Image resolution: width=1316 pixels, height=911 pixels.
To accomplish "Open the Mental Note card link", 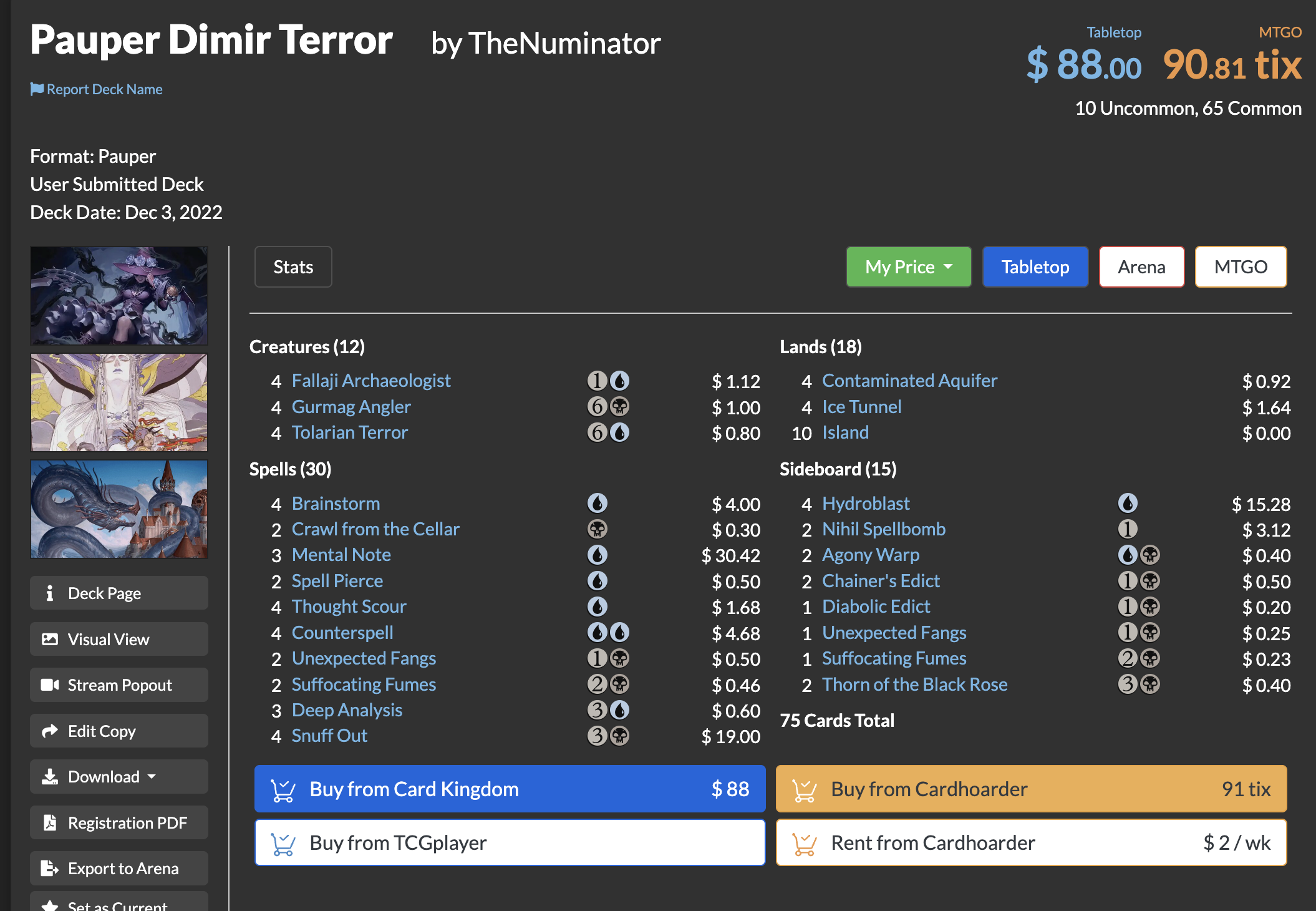I will coord(341,555).
